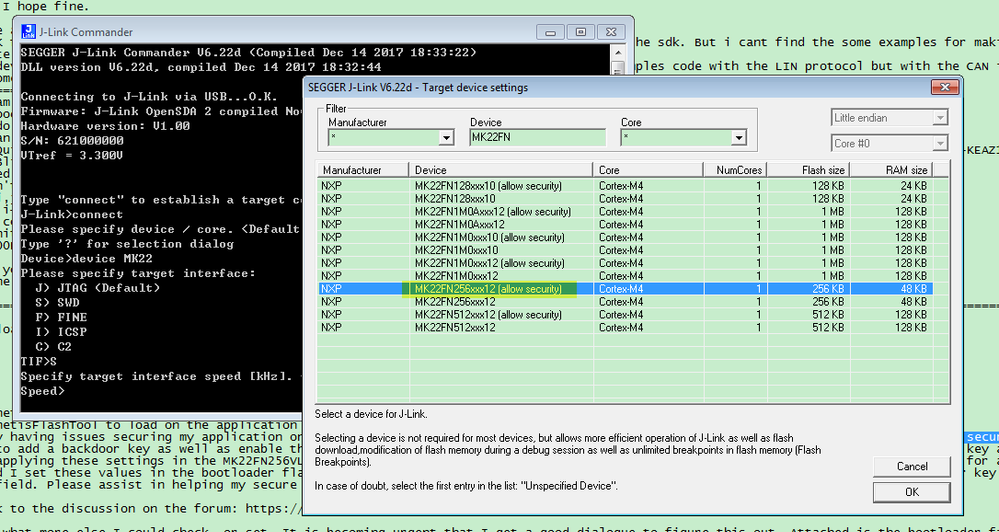Sort by the Core column header
Image resolution: width=999 pixels, height=532 pixels.
[647, 170]
